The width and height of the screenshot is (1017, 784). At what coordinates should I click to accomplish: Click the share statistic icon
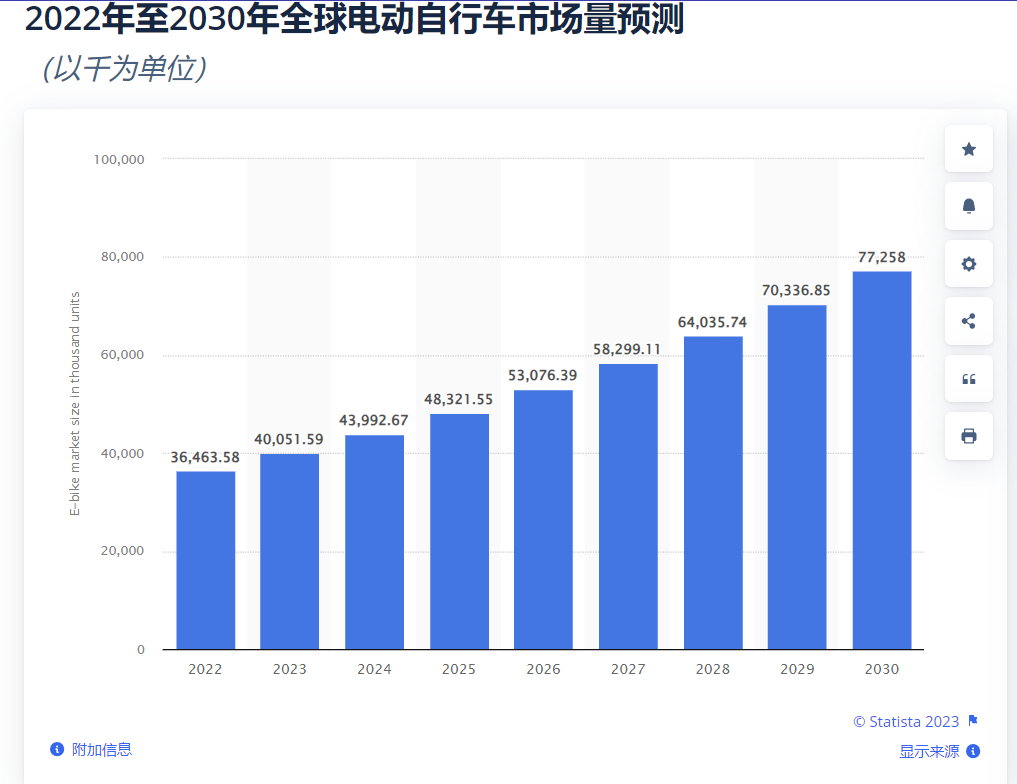pyautogui.click(x=968, y=321)
